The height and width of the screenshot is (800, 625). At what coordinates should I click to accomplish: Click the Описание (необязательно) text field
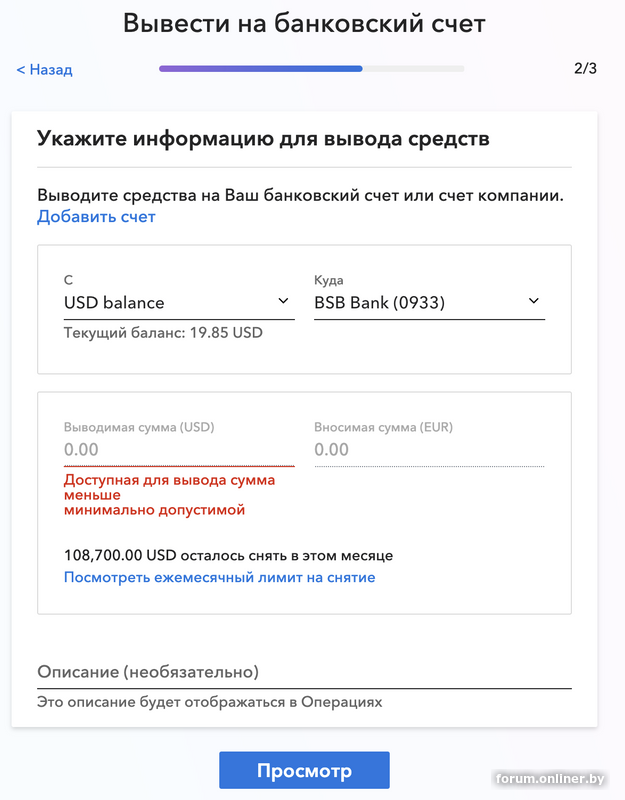tap(304, 672)
